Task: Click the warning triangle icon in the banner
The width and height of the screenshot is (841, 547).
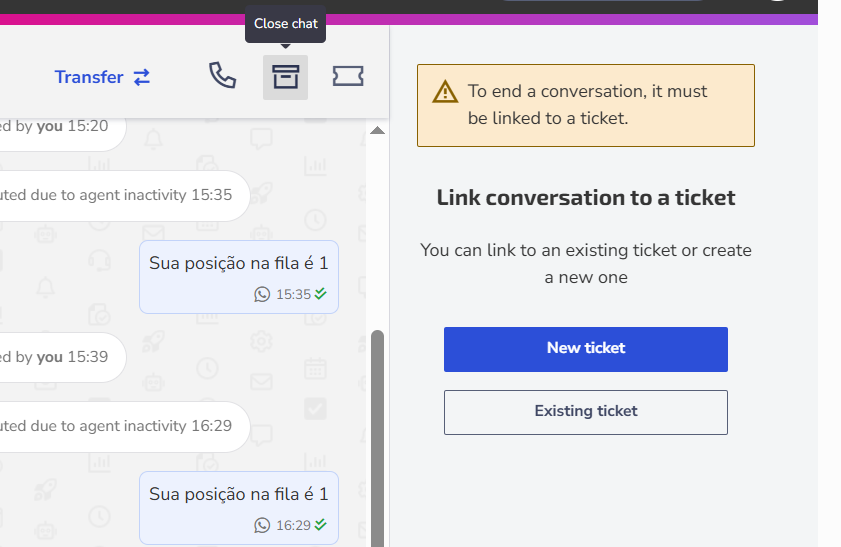Action: pyautogui.click(x=445, y=92)
